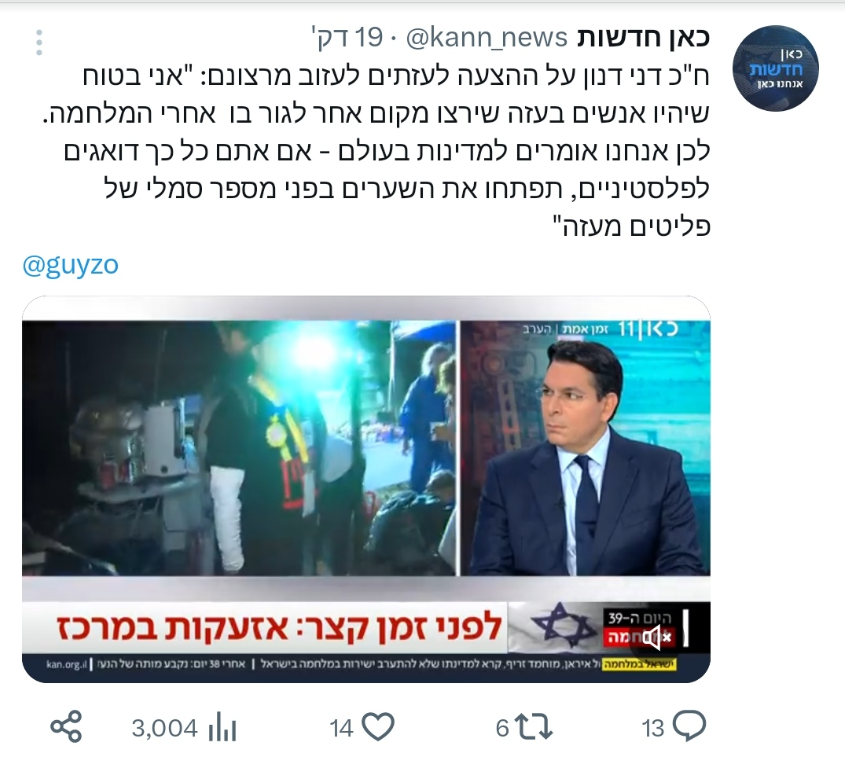Click the כאן 11 logo in video
The height and width of the screenshot is (766, 845).
tap(648, 328)
